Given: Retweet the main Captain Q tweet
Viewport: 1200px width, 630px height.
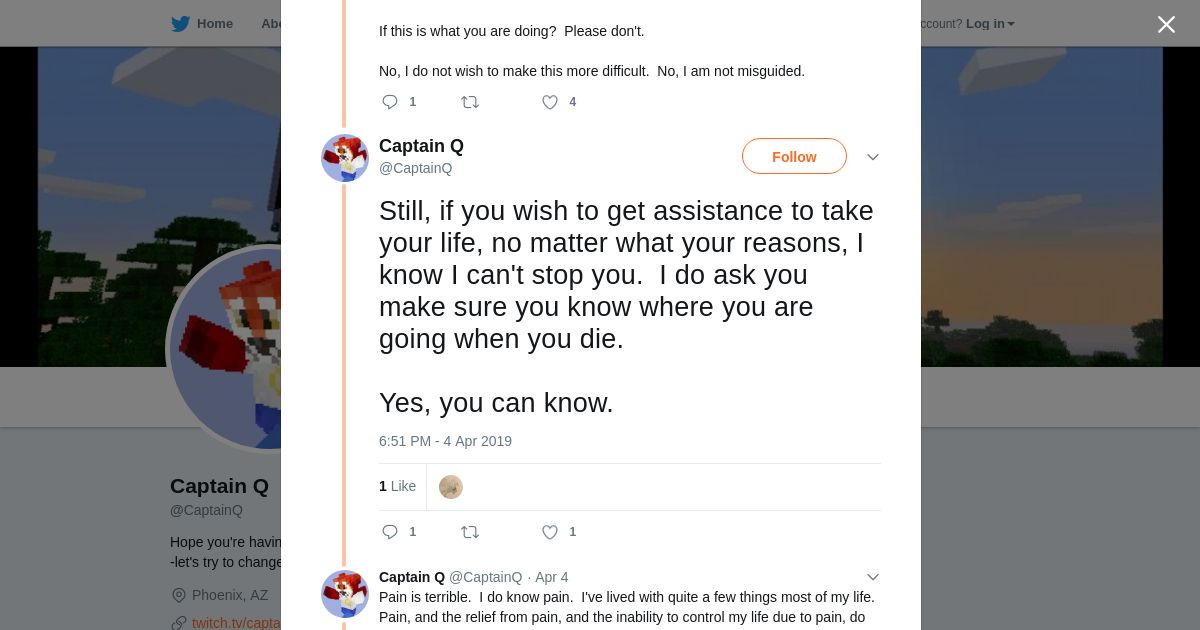Looking at the screenshot, I should pos(470,532).
